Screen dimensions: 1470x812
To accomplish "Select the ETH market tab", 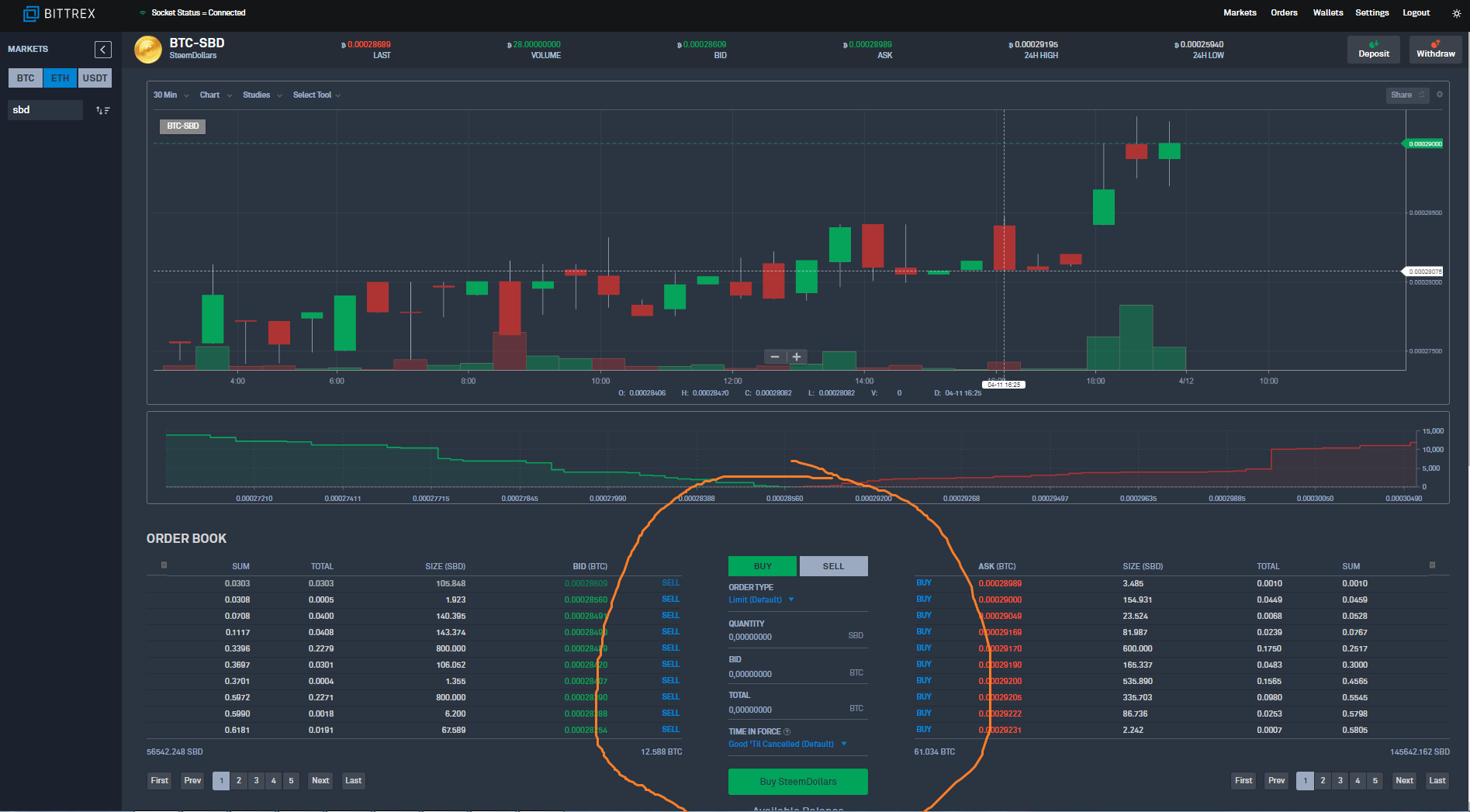I will (60, 78).
